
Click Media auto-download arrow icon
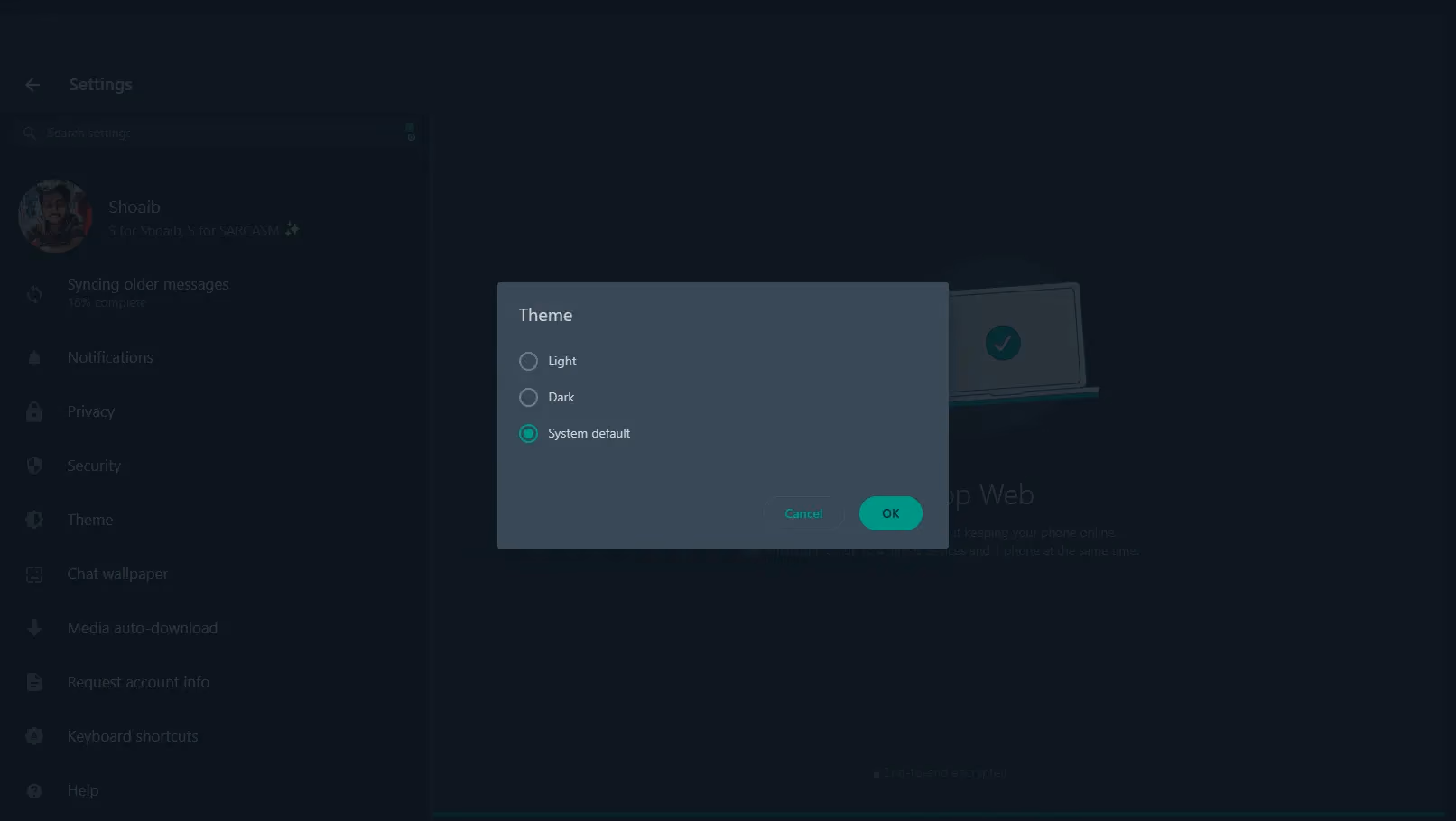34,628
